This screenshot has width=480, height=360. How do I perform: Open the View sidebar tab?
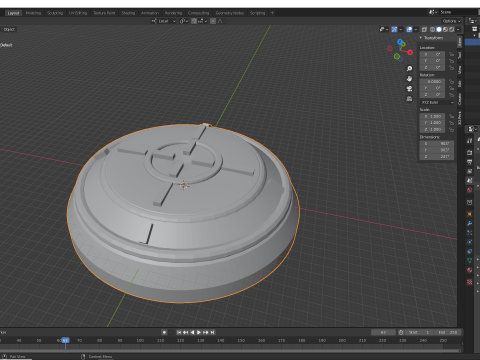pos(460,70)
